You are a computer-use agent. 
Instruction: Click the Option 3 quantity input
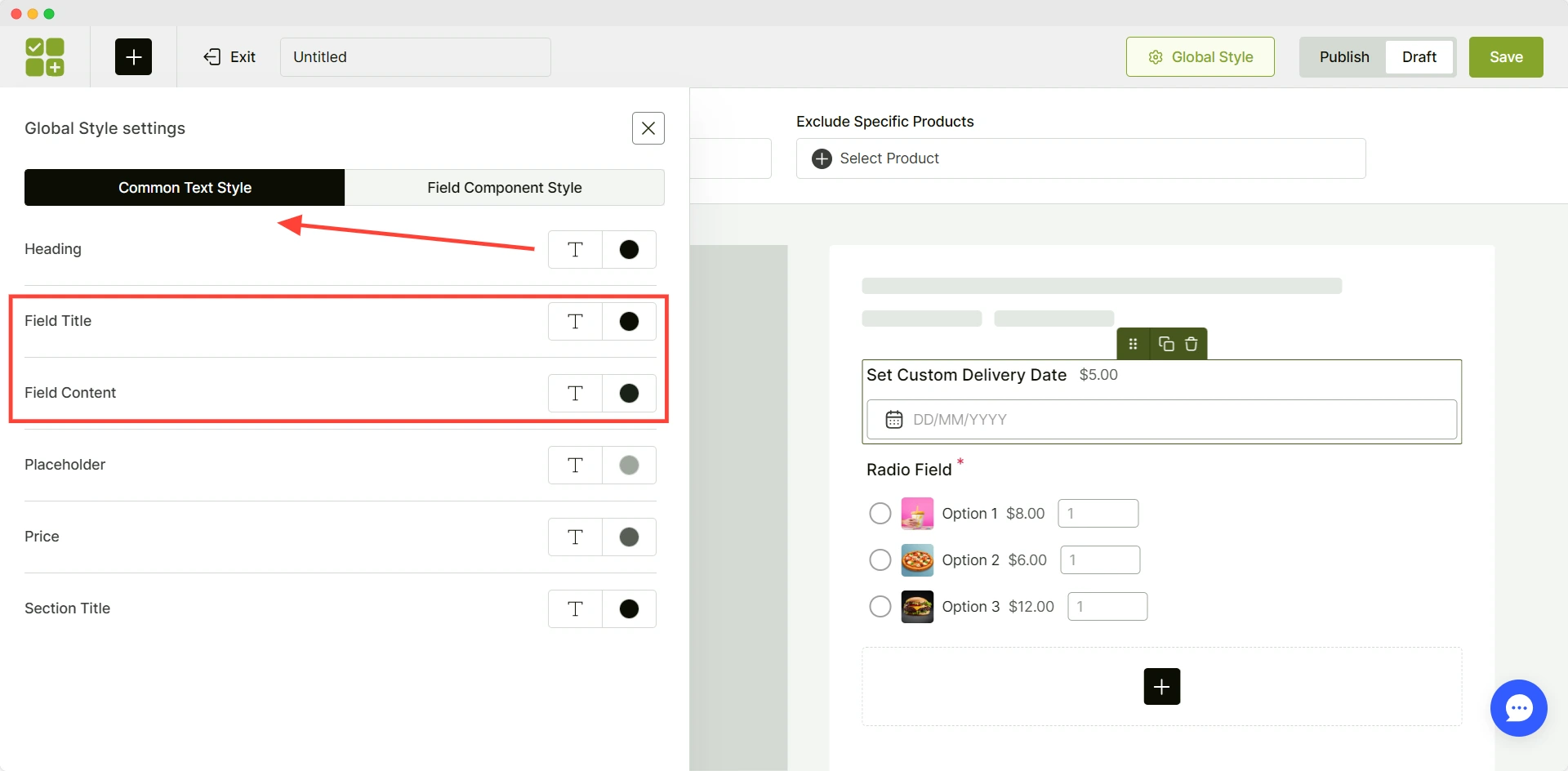click(1107, 607)
